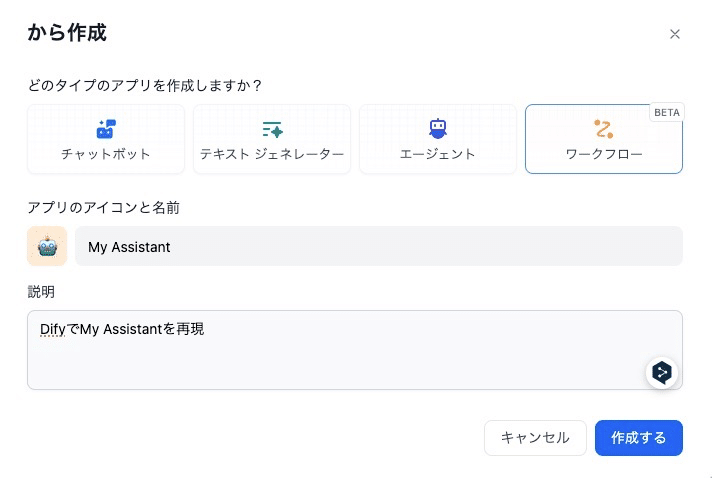Select the テキスト ジェネレーター app type card

click(272, 139)
